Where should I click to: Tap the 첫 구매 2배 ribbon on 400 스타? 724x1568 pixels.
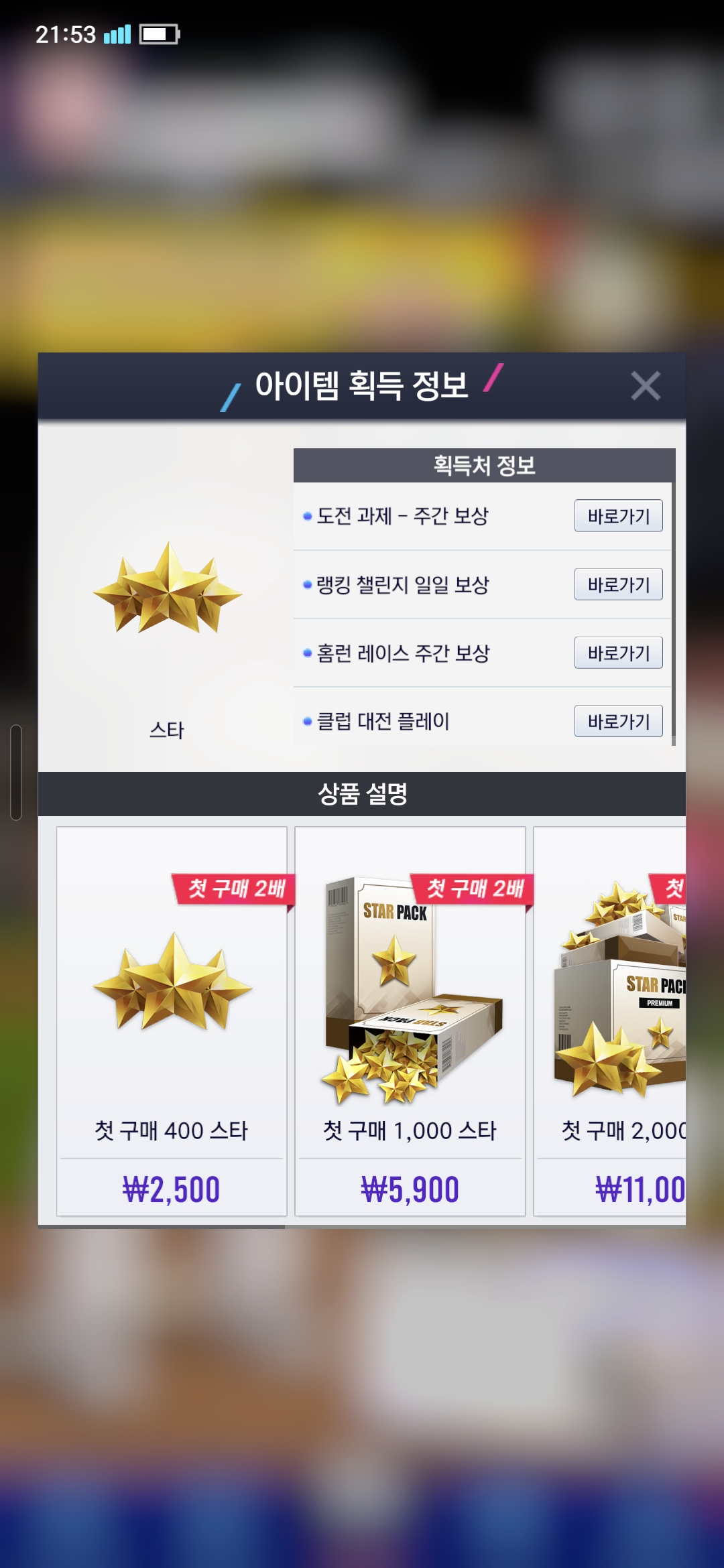(235, 889)
